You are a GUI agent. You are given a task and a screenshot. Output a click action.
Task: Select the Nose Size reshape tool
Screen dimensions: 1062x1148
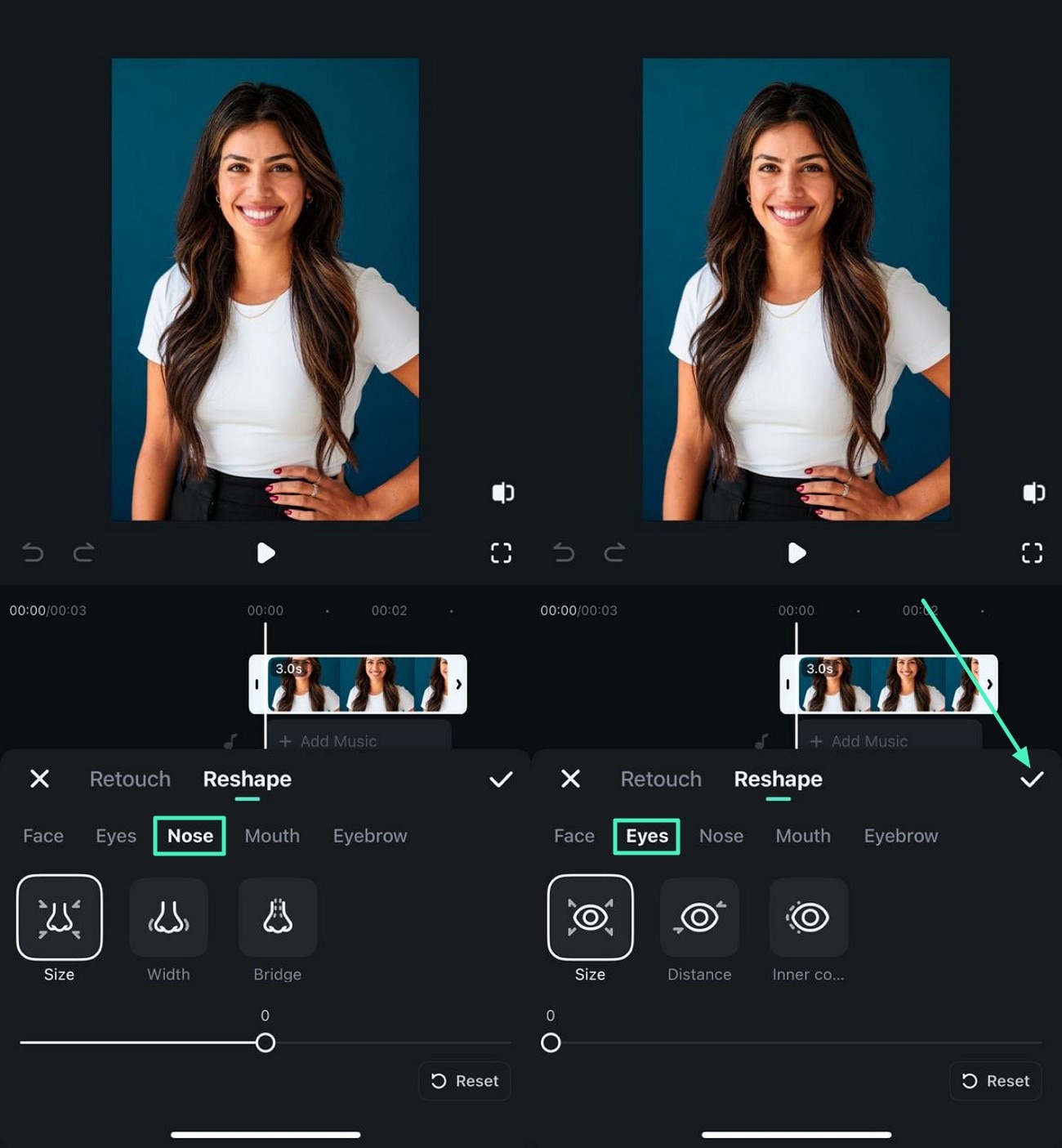[60, 917]
